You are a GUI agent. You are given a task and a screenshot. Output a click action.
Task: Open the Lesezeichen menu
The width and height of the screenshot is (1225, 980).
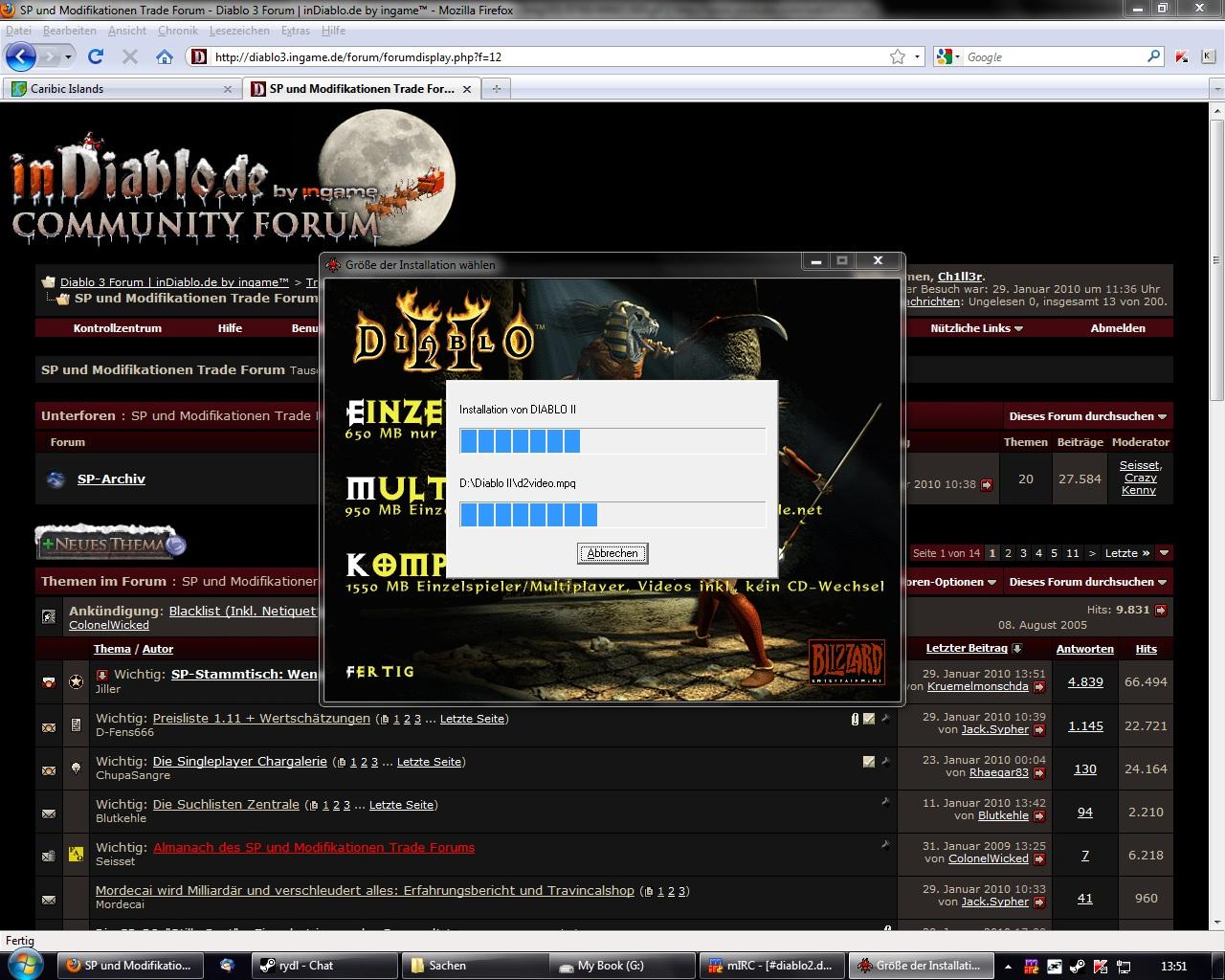[239, 31]
